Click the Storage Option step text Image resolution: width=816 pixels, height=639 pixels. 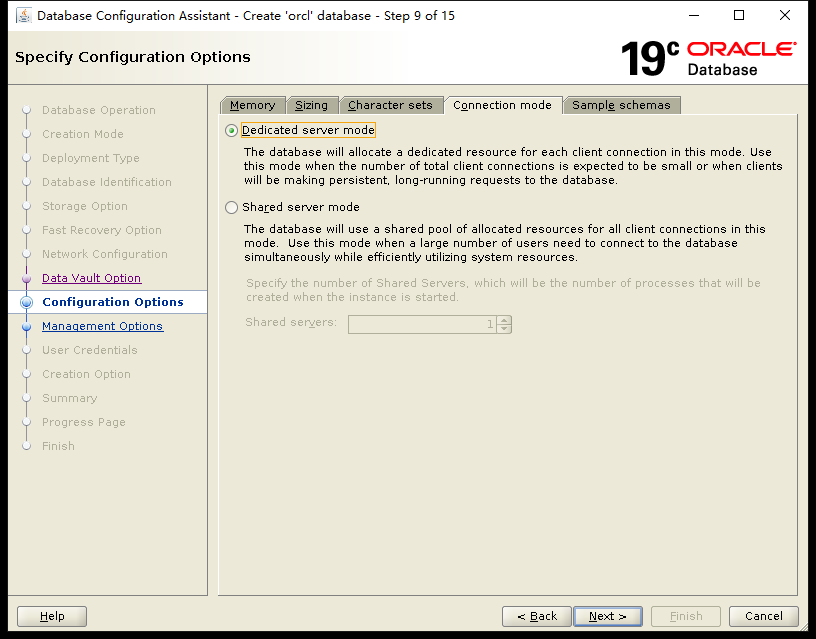(x=85, y=206)
